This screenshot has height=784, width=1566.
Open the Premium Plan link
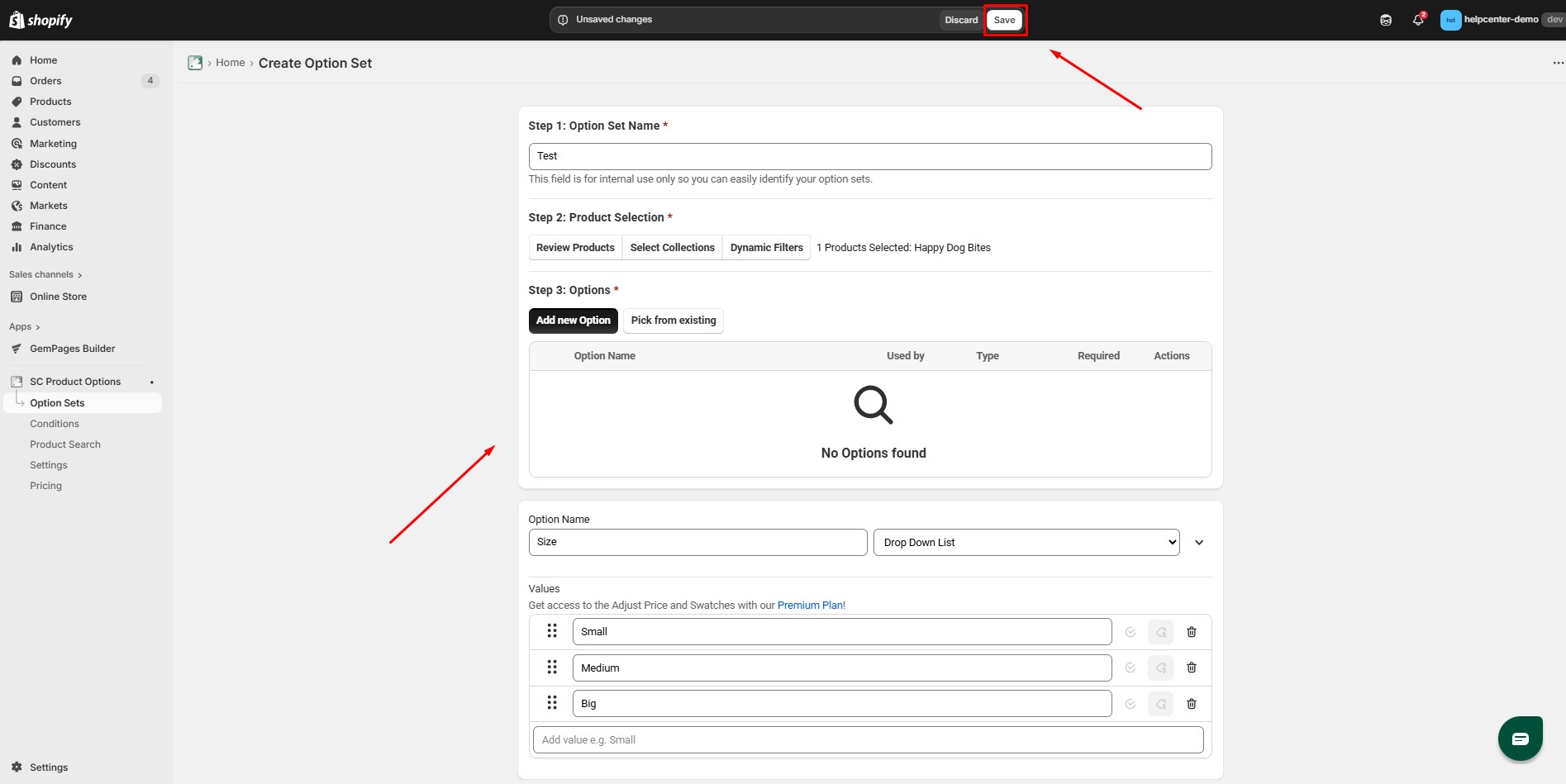[810, 605]
